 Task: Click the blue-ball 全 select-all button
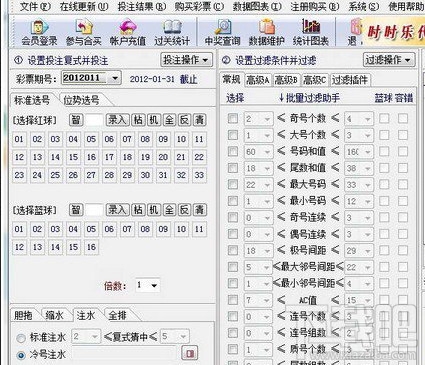(x=169, y=210)
